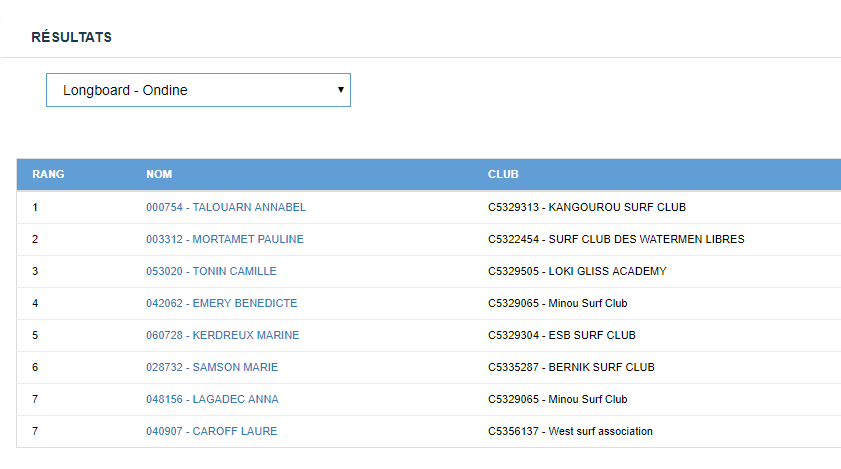Click Minou Surf Club in Lagadec Anna row
The image size is (841, 469).
click(588, 399)
